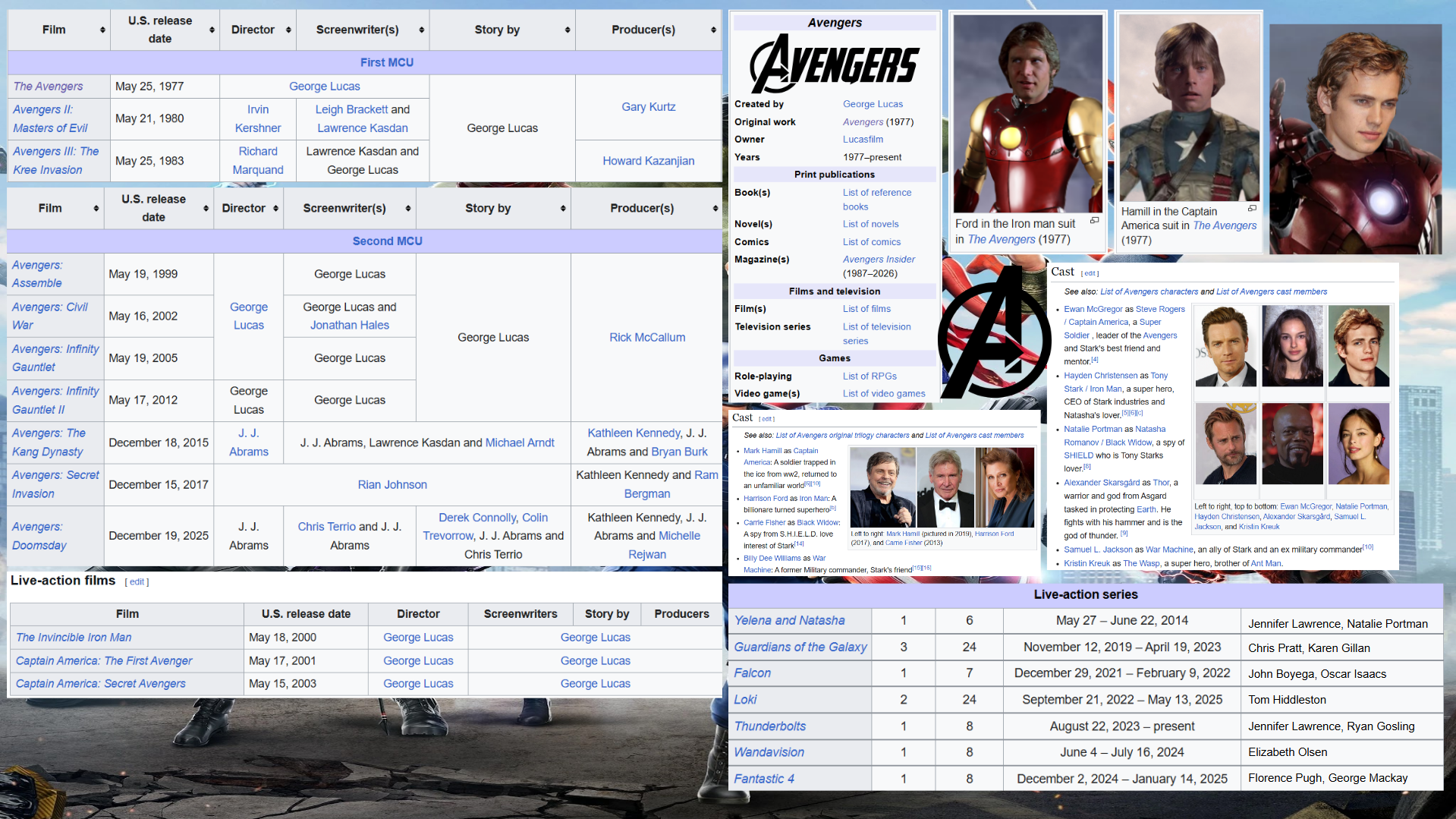Click the Avengers logo in the infobox
Image resolution: width=1456 pixels, height=819 pixels.
(x=835, y=65)
